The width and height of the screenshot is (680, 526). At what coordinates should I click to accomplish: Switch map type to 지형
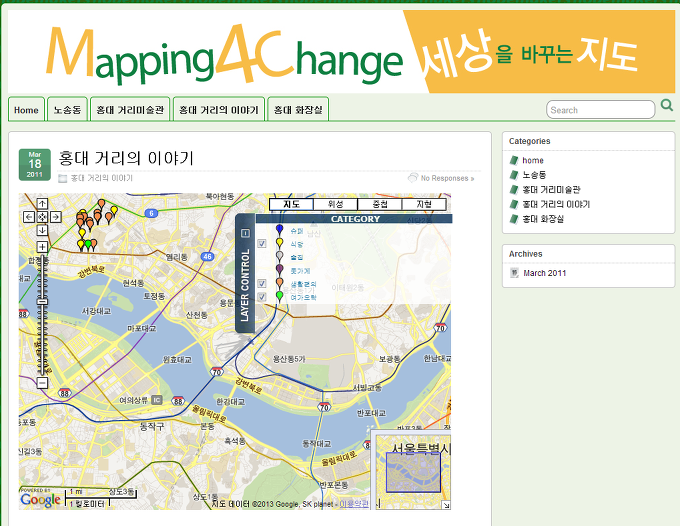tap(424, 204)
